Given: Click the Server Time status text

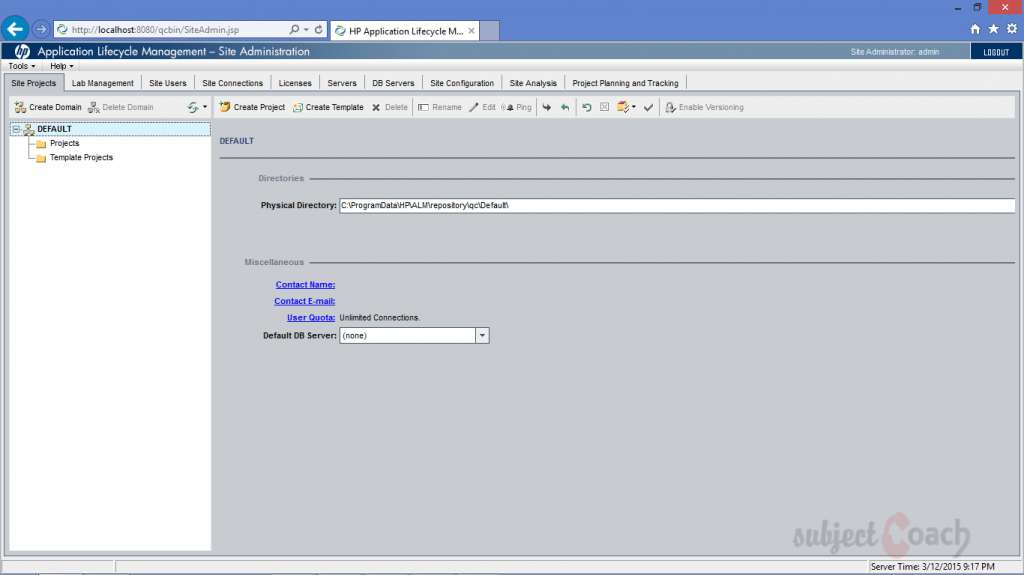Looking at the screenshot, I should (x=933, y=567).
